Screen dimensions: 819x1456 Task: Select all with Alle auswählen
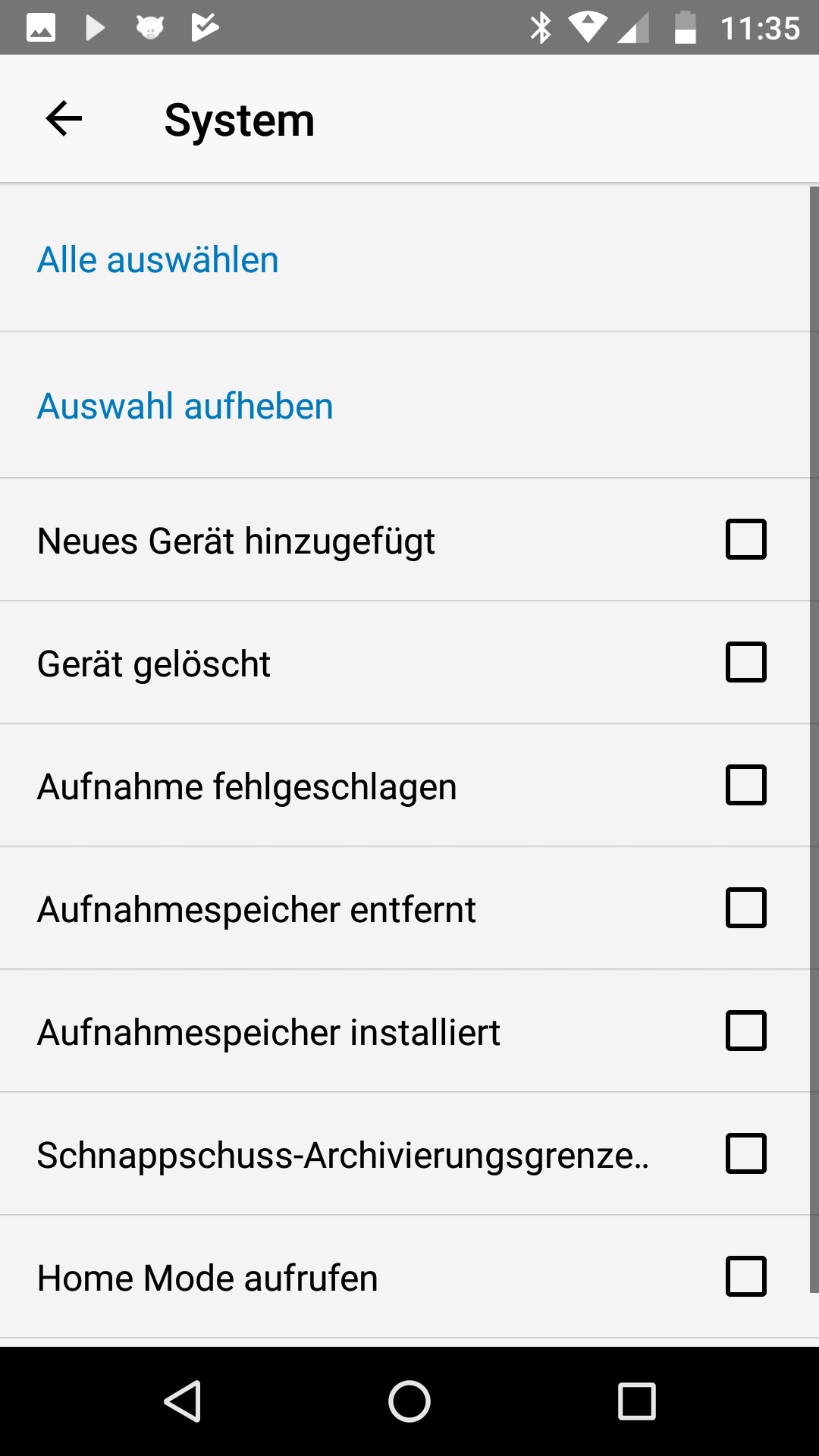pyautogui.click(x=158, y=260)
